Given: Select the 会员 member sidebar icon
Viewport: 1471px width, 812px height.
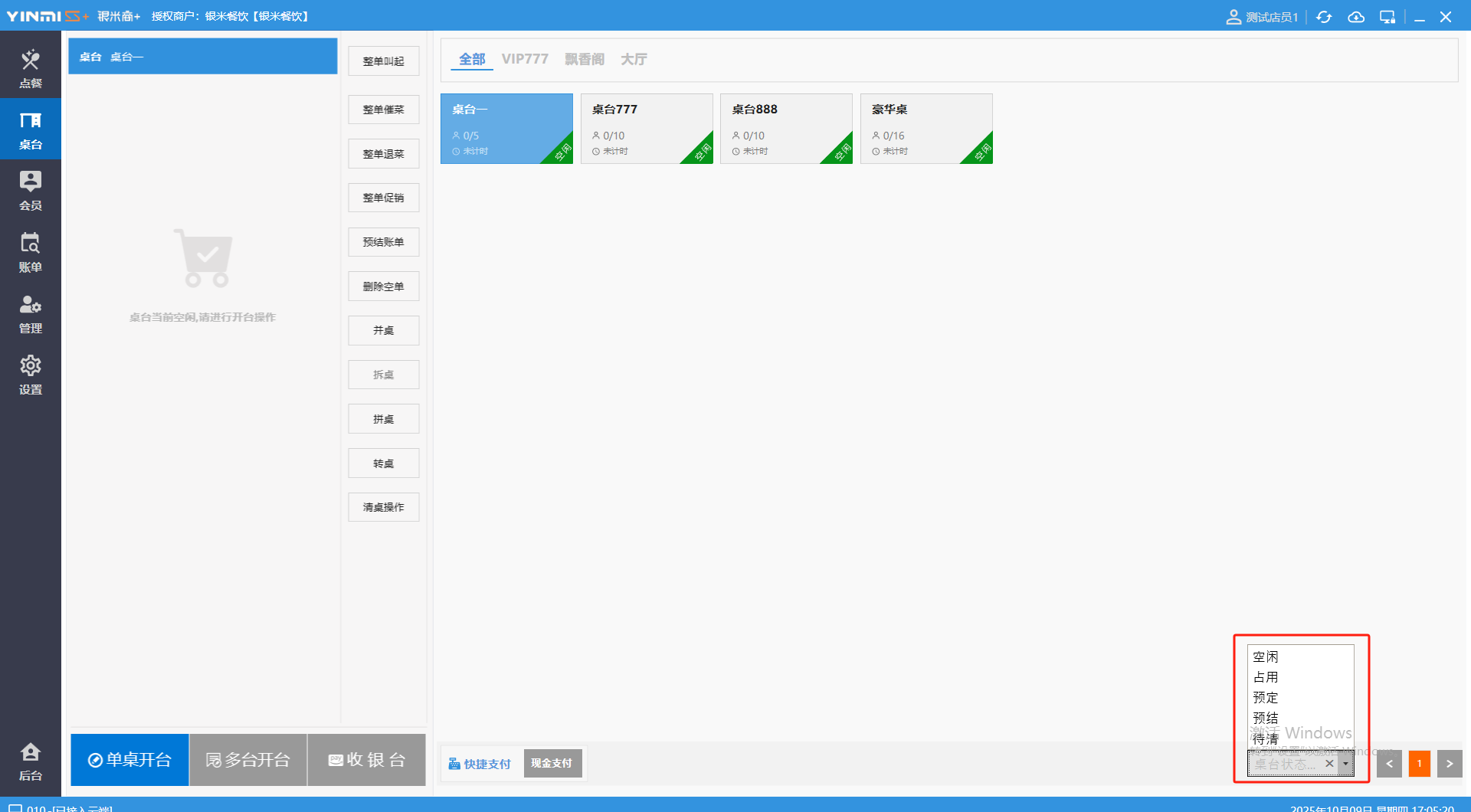Looking at the screenshot, I should pyautogui.click(x=31, y=190).
